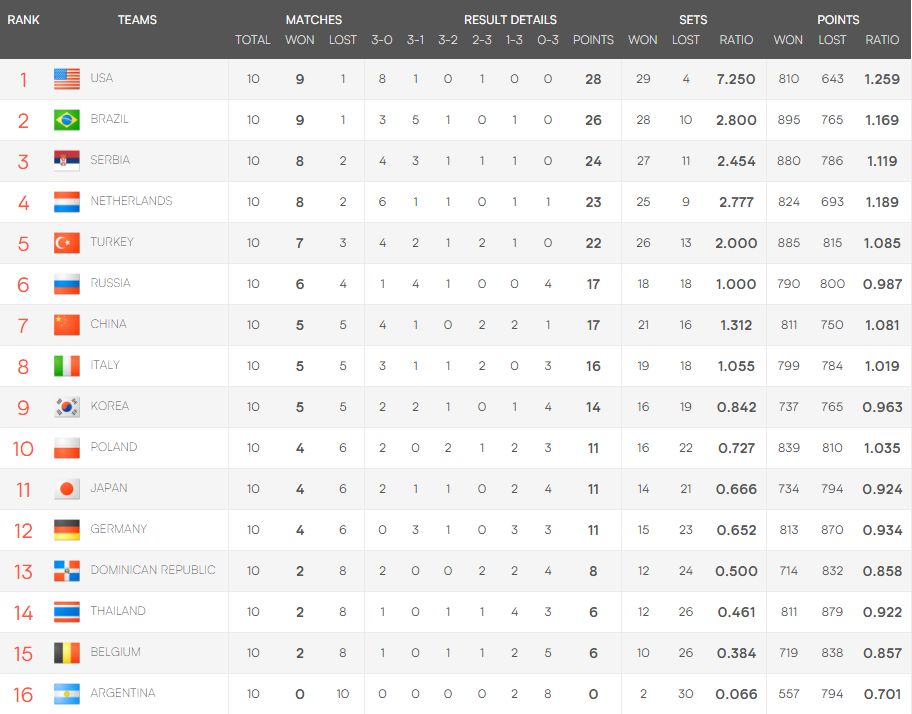Screen dimensions: 912x714
Task: Click the Japan flag icon
Action: pyautogui.click(x=67, y=488)
